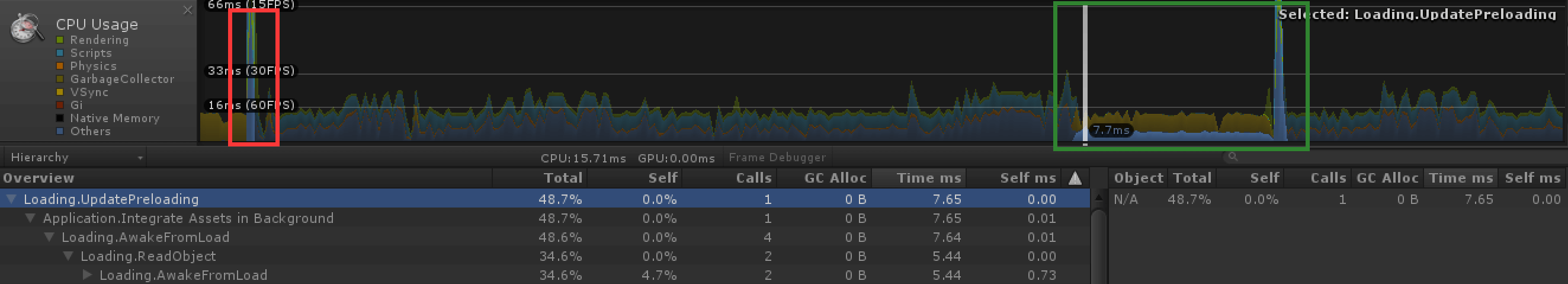Collapse Application.Integrate Assets in Background
This screenshot has height=284, width=1568.
click(30, 218)
